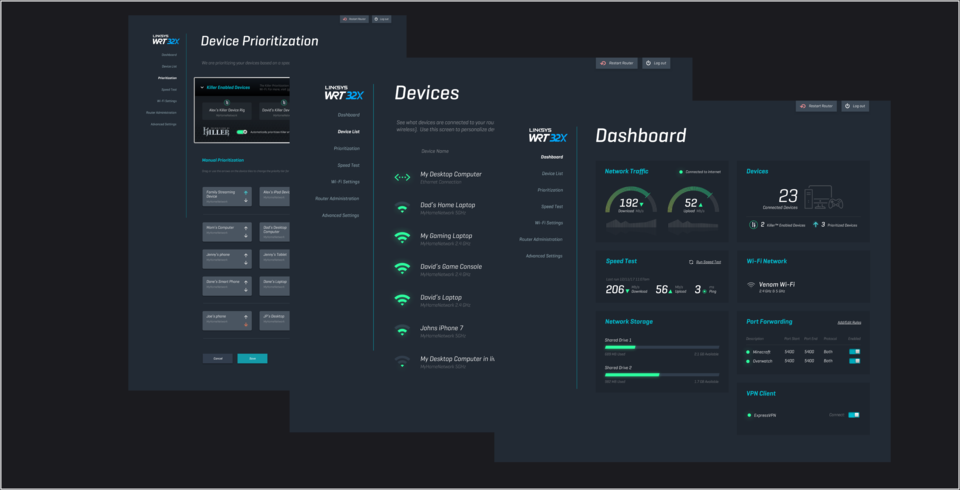
Task: Click the Wi-Fi icon for Johns iPhone 7
Action: click(401, 330)
